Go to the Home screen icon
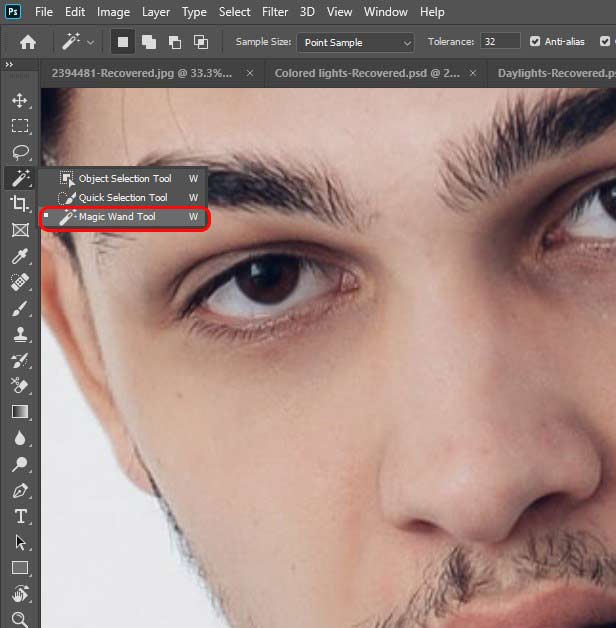 (x=28, y=42)
